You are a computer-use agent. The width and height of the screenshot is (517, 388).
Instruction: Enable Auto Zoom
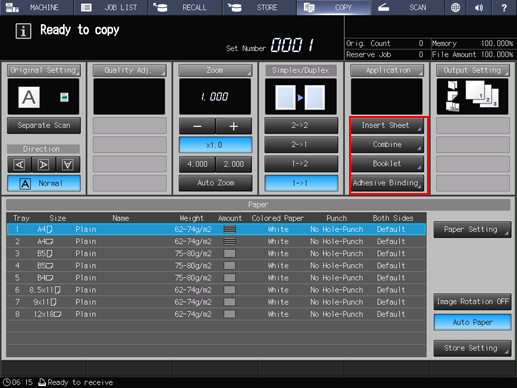(x=215, y=183)
